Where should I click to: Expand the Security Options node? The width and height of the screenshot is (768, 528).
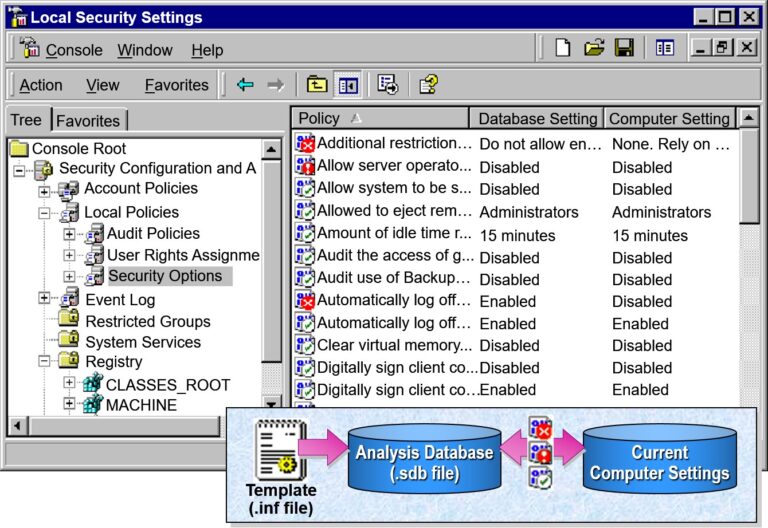pyautogui.click(x=69, y=276)
